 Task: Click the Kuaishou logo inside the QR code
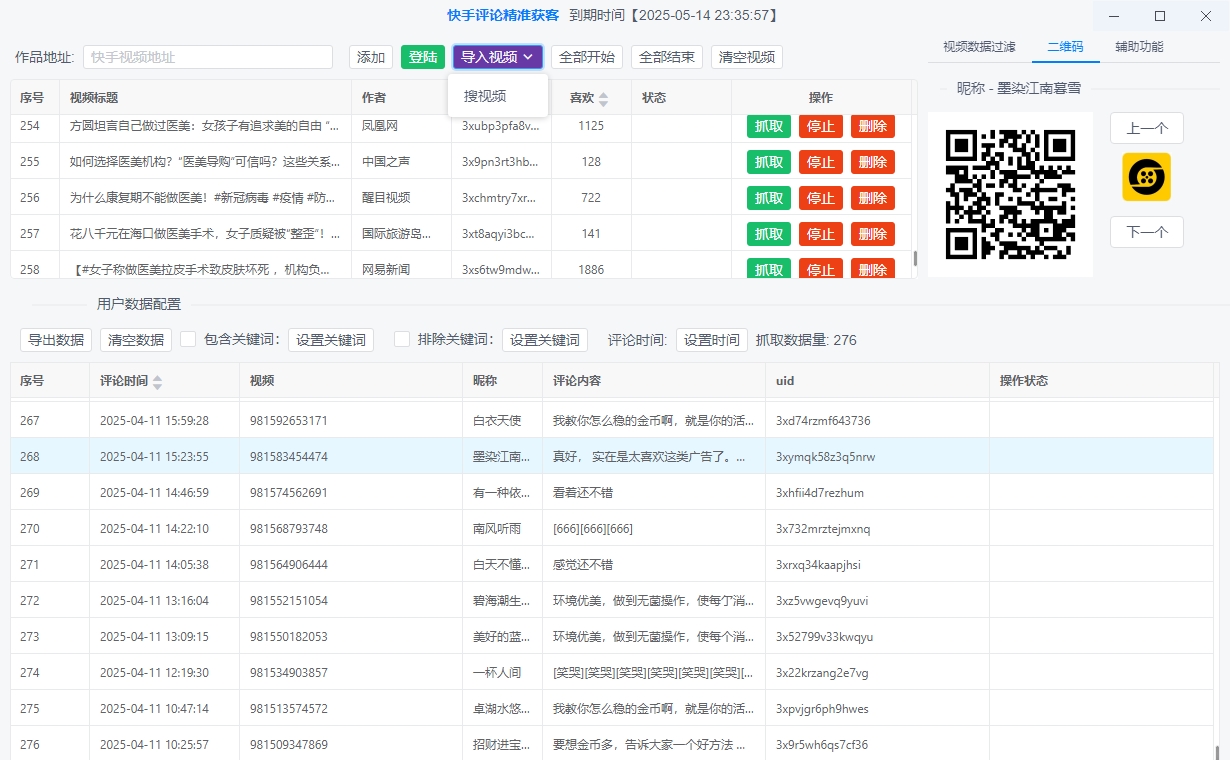(x=1146, y=176)
